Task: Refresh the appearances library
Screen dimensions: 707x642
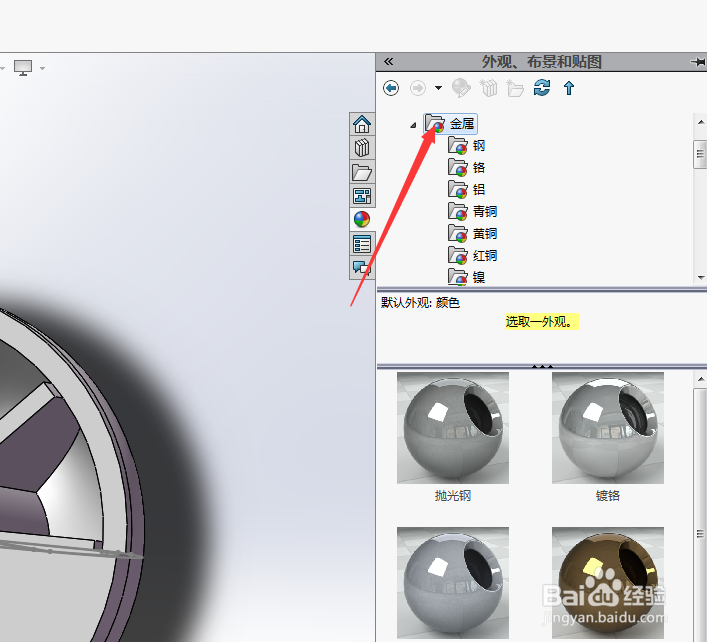Action: pos(542,87)
